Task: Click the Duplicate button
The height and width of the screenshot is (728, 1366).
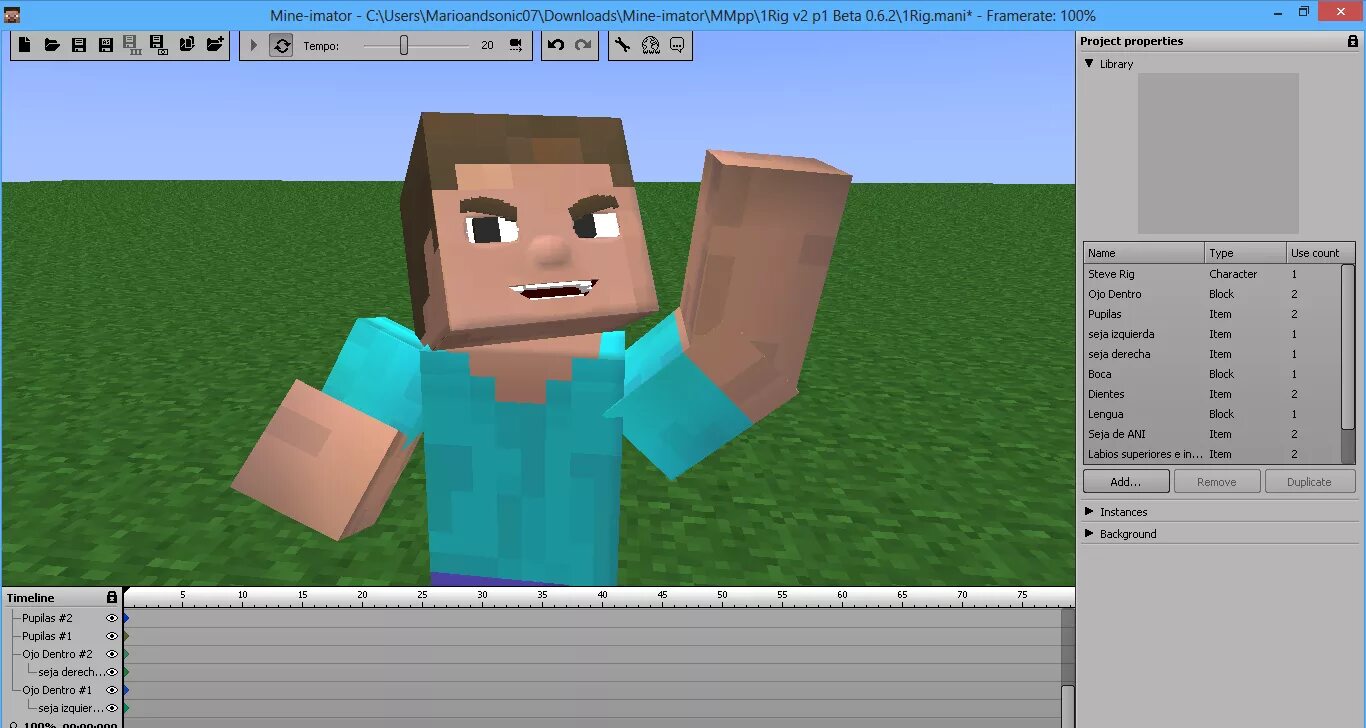Action: pos(1309,482)
